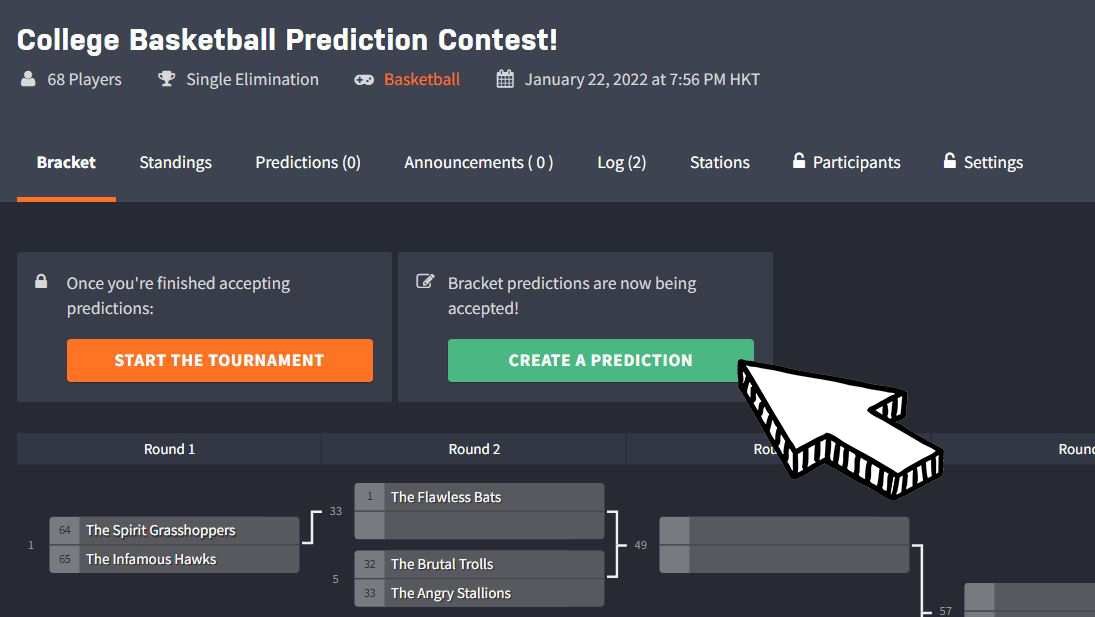The width and height of the screenshot is (1095, 617).
Task: Click the lock icon on the Settings tab
Action: (x=947, y=161)
